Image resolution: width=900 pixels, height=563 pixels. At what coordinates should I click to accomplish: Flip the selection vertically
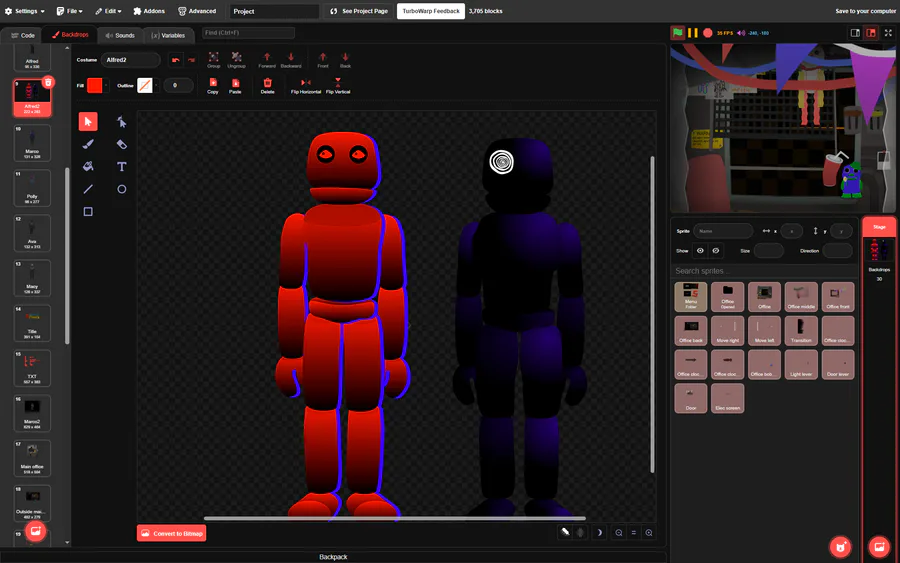(x=338, y=86)
